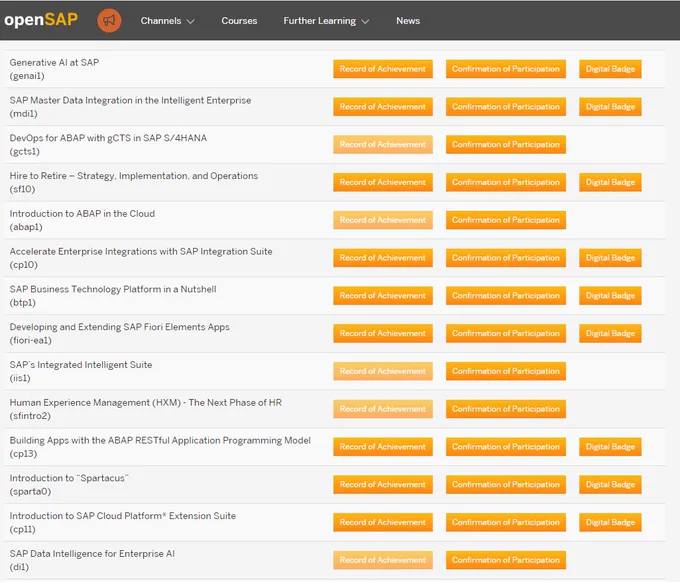This screenshot has height=582, width=680.
Task: Click course code '(gcts1)'
Action: [x=25, y=152]
